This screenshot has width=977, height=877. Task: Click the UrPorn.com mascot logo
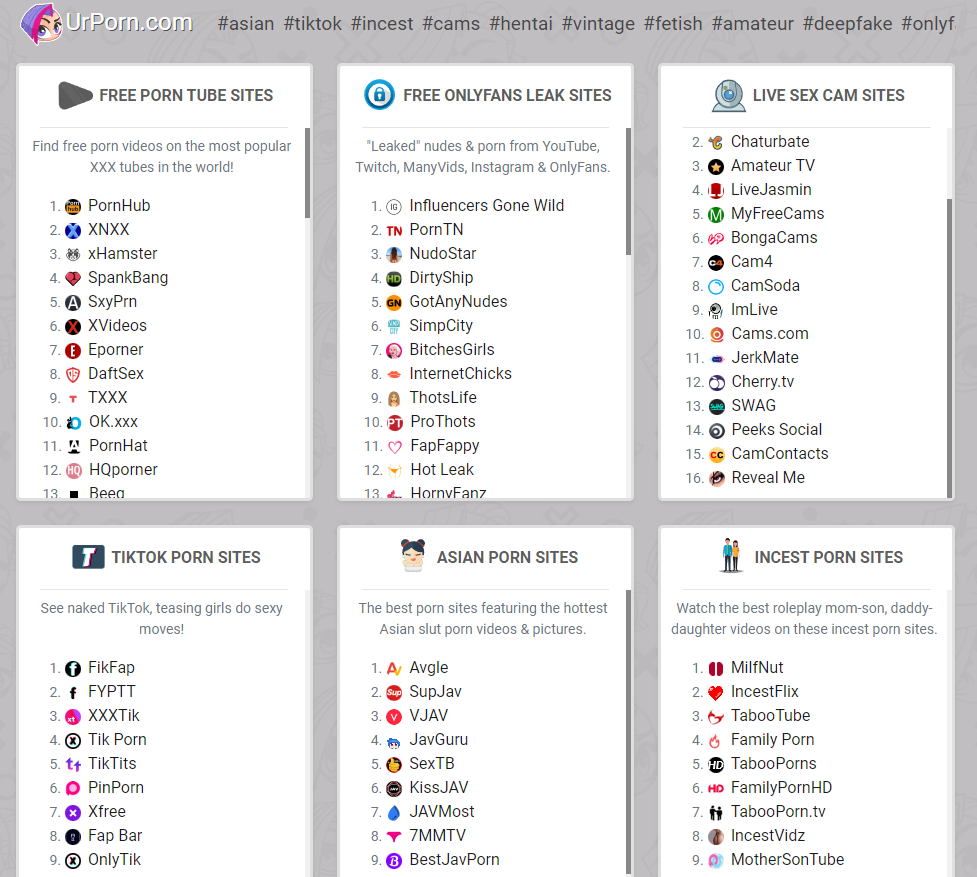pos(41,24)
